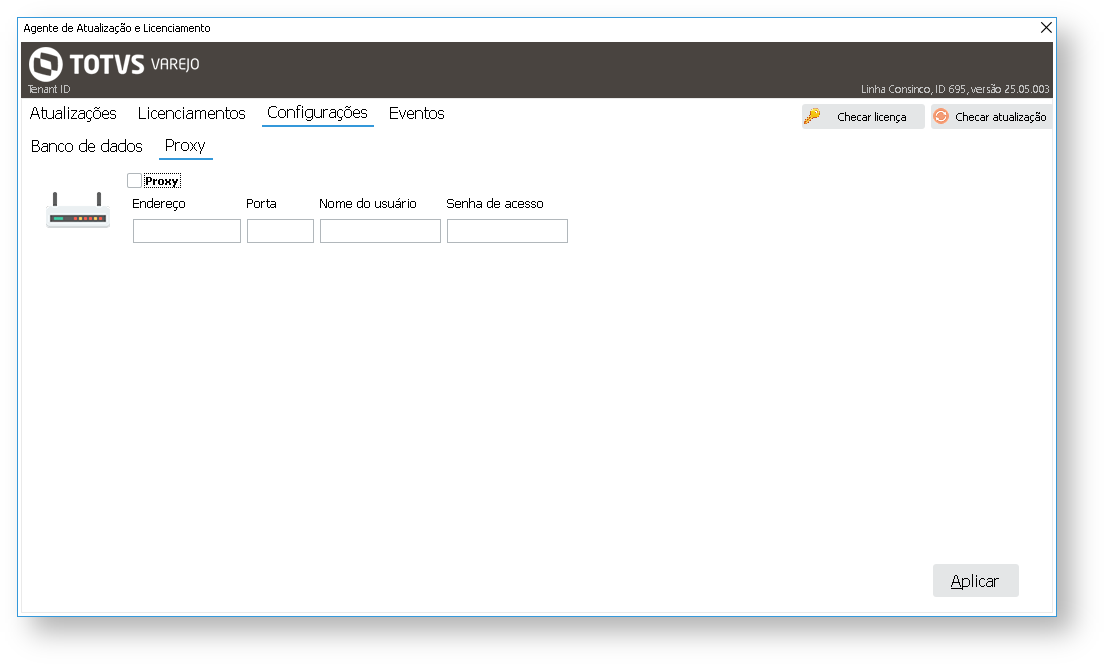The height and width of the screenshot is (665, 1105).
Task: Click the Checar atualização button
Action: 992,117
